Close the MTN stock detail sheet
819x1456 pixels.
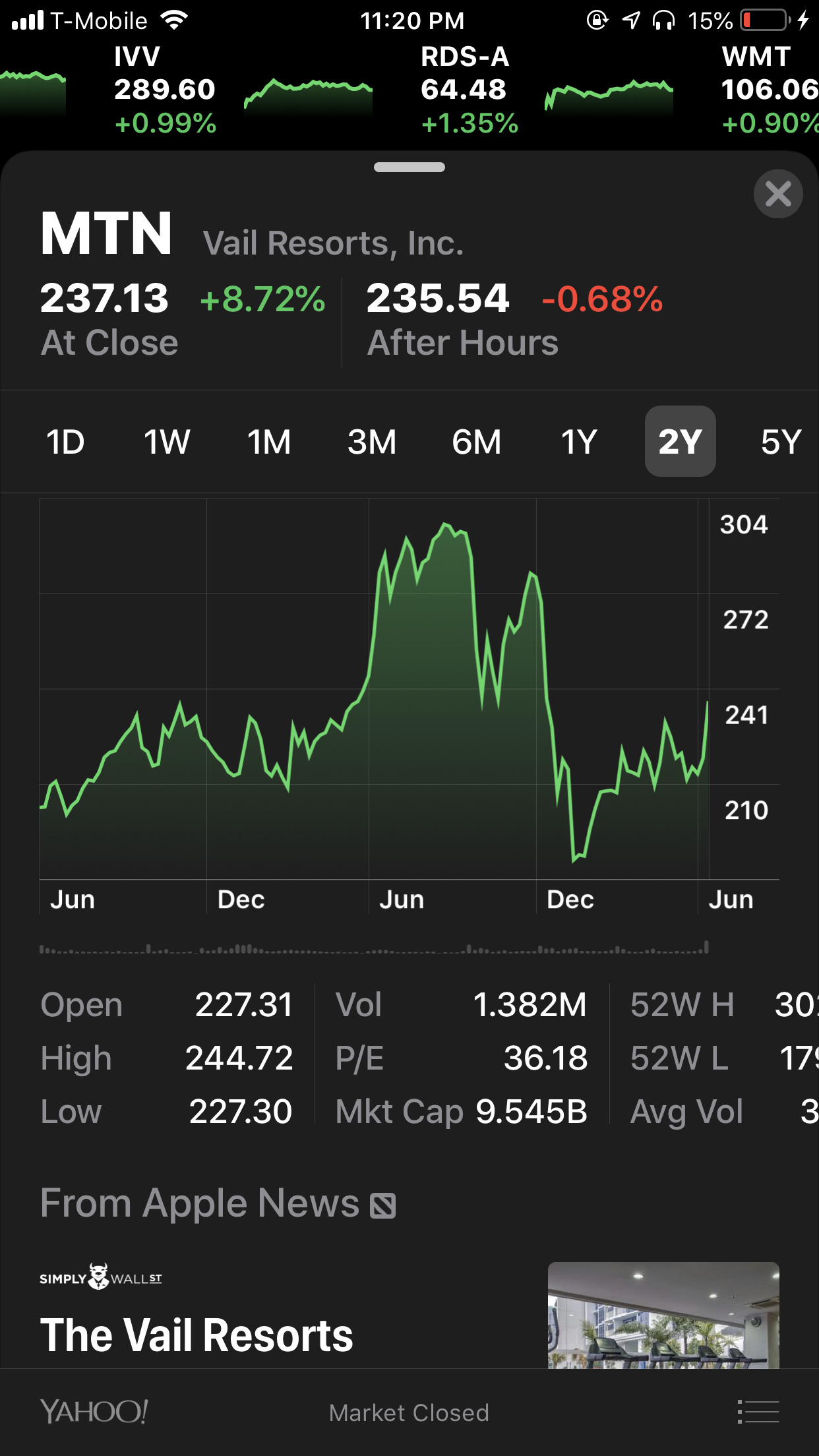coord(778,194)
